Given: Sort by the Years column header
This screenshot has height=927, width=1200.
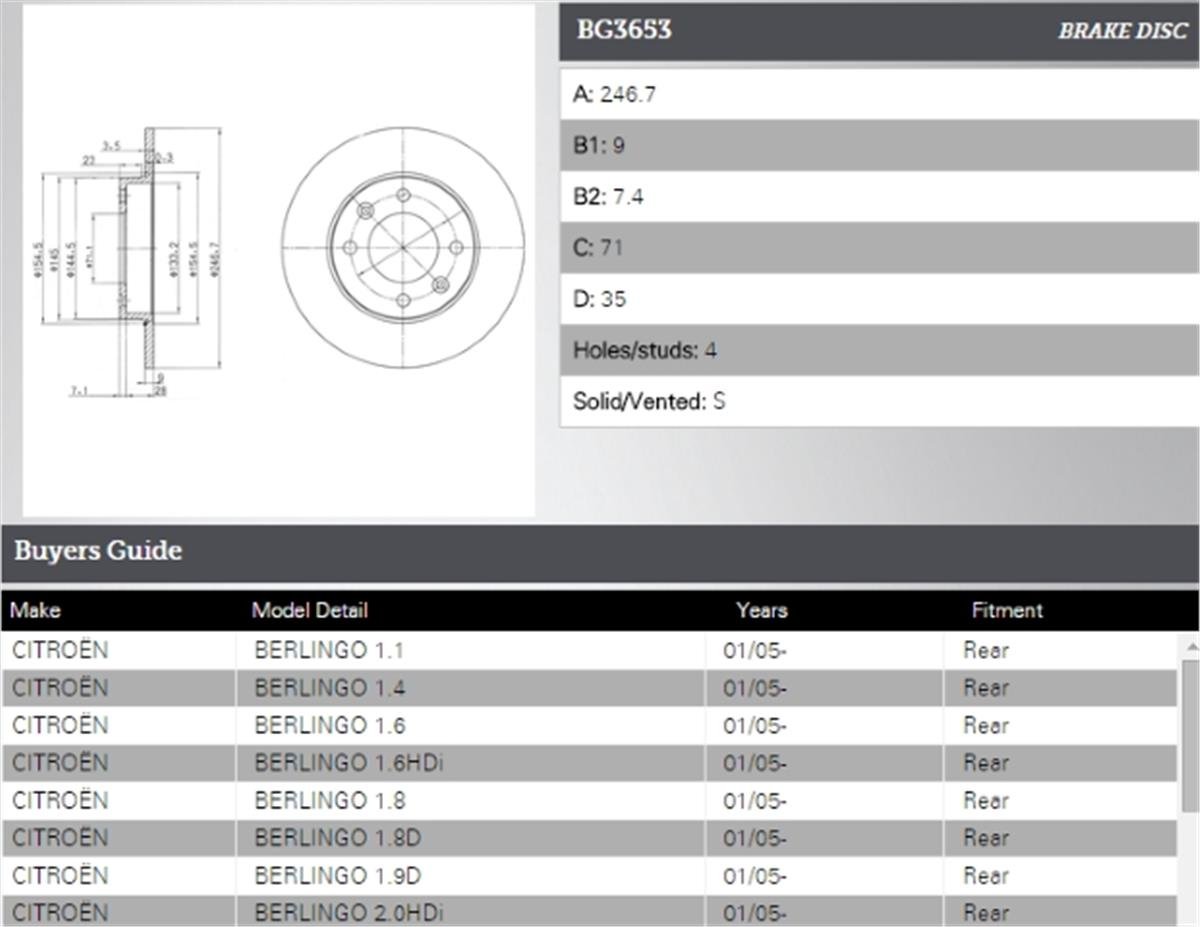Looking at the screenshot, I should (762, 610).
